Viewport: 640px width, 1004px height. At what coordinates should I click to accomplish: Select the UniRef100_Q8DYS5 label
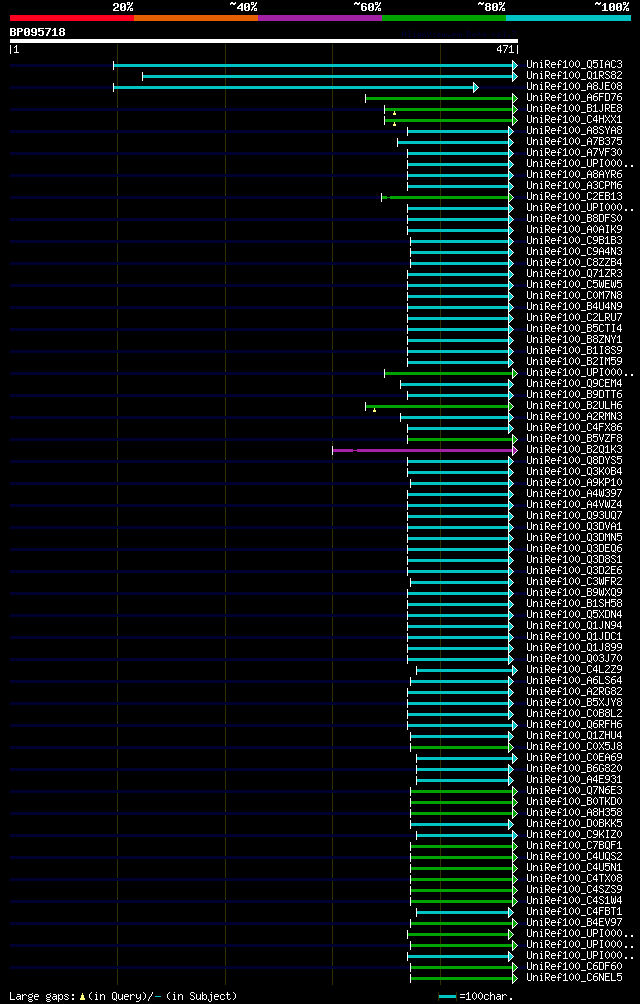(574, 460)
